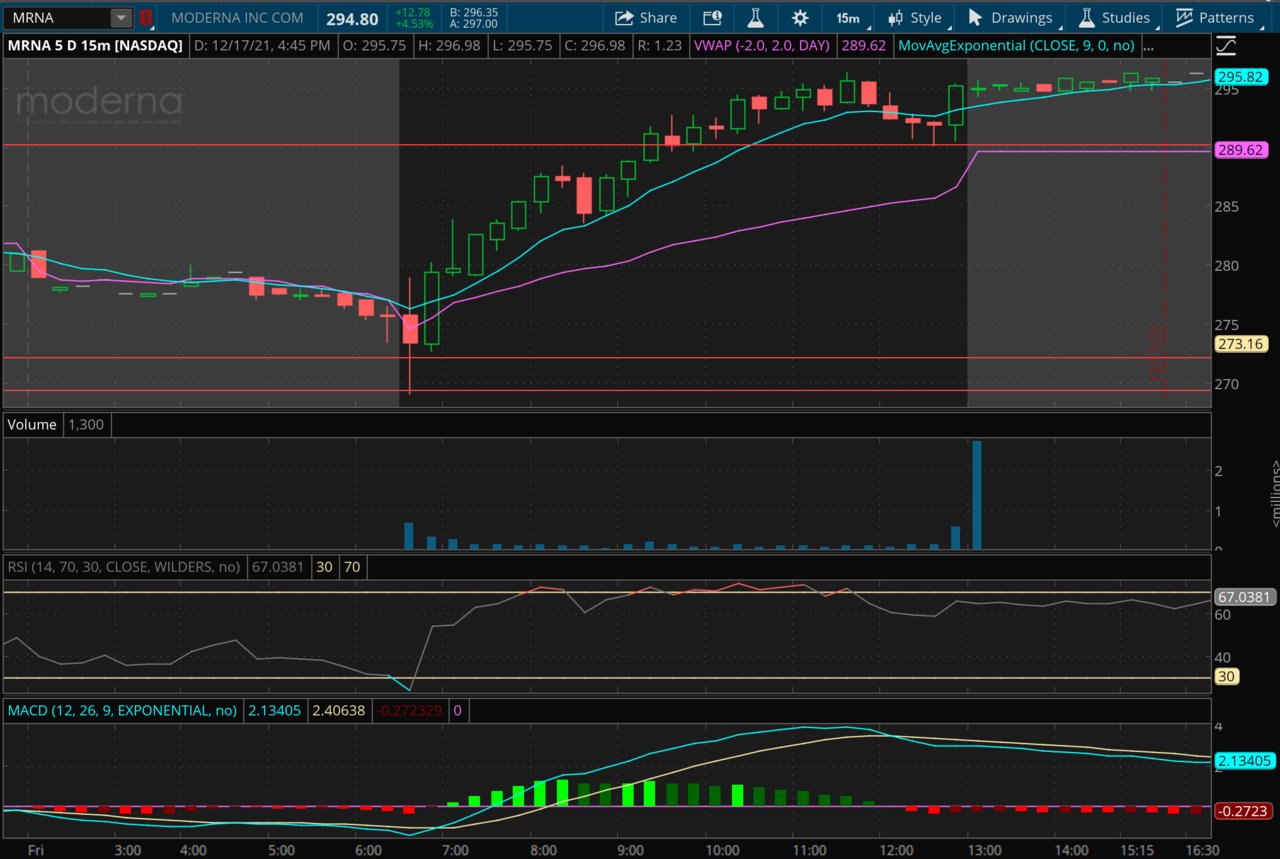
Task: Open the Style menu
Action: click(x=914, y=18)
